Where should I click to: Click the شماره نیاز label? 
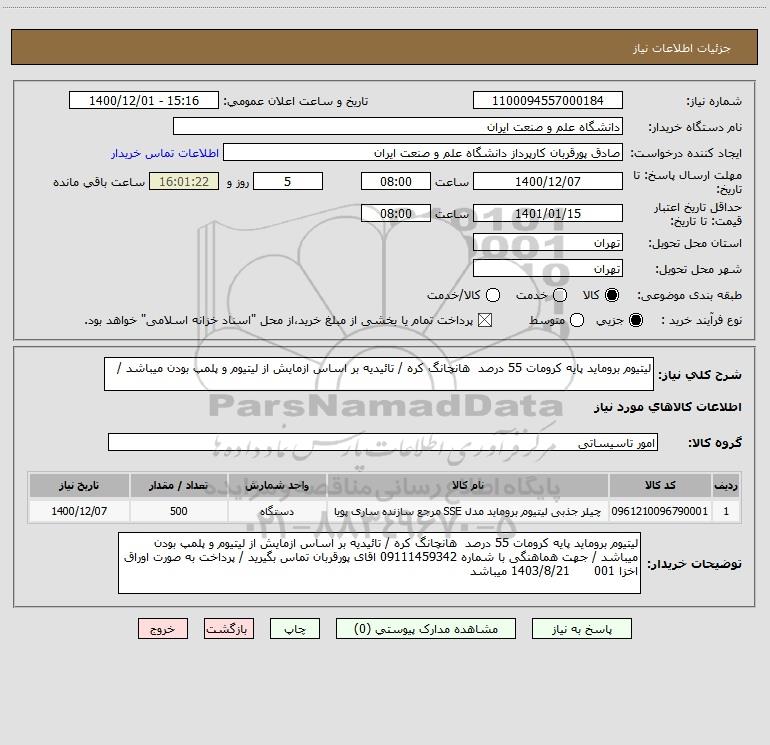[x=714, y=101]
